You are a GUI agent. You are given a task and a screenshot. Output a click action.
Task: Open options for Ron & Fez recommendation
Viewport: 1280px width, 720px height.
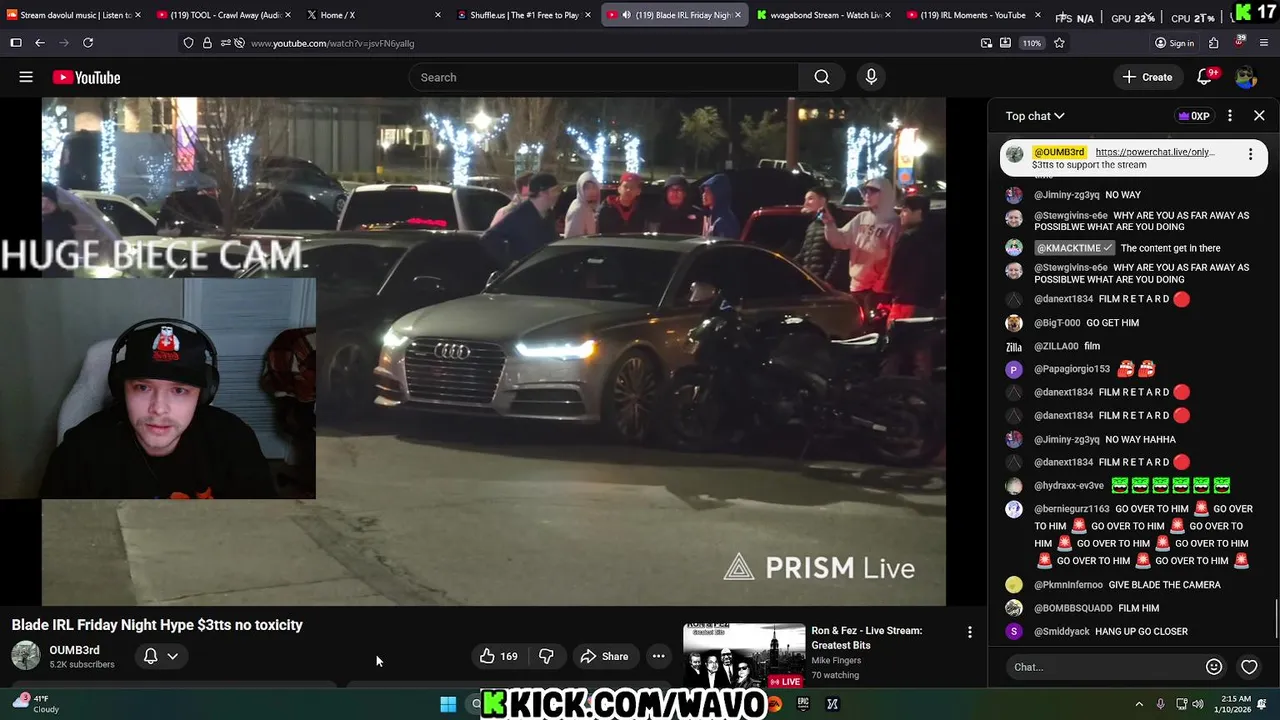[x=969, y=632]
